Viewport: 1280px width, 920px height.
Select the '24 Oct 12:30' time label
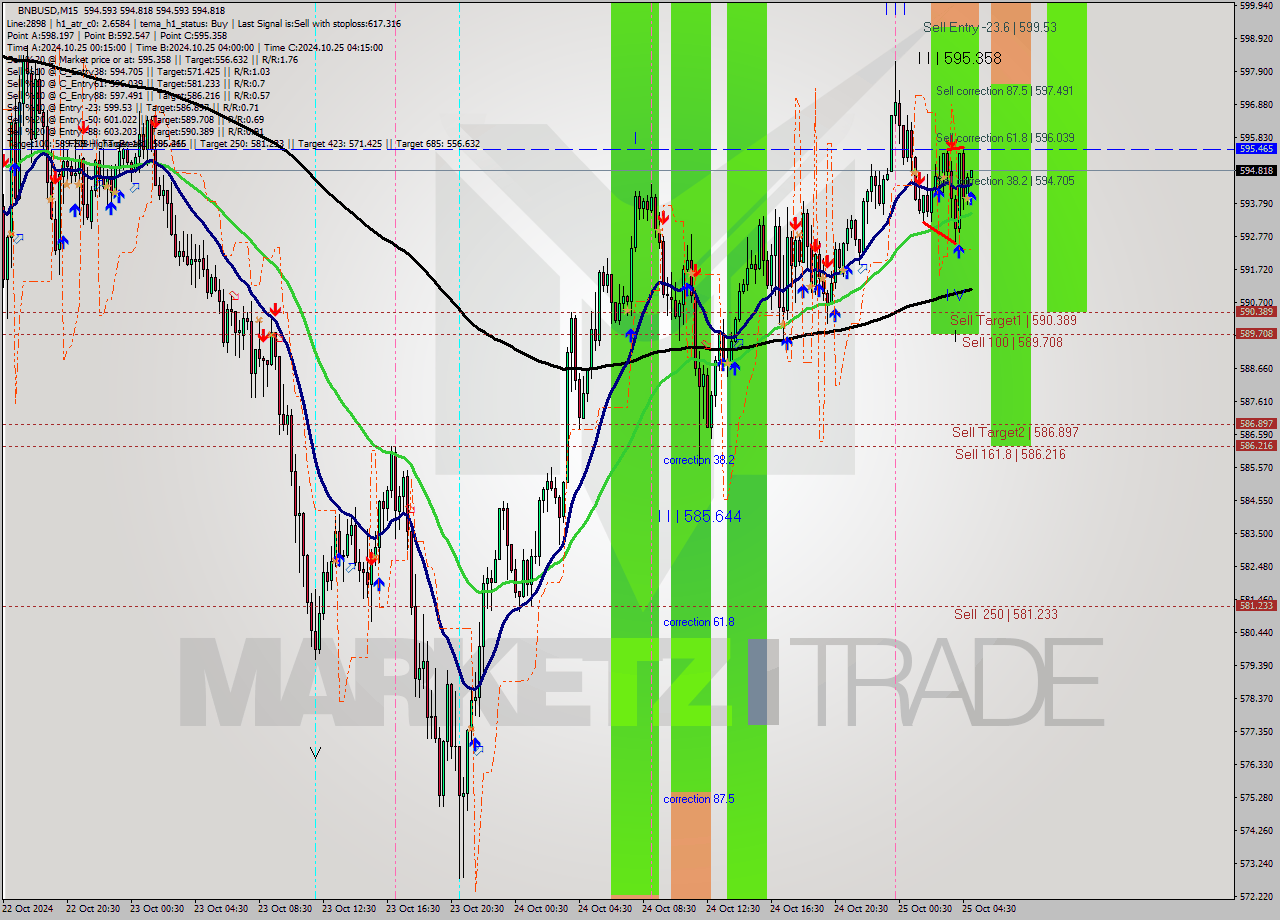(x=735, y=909)
